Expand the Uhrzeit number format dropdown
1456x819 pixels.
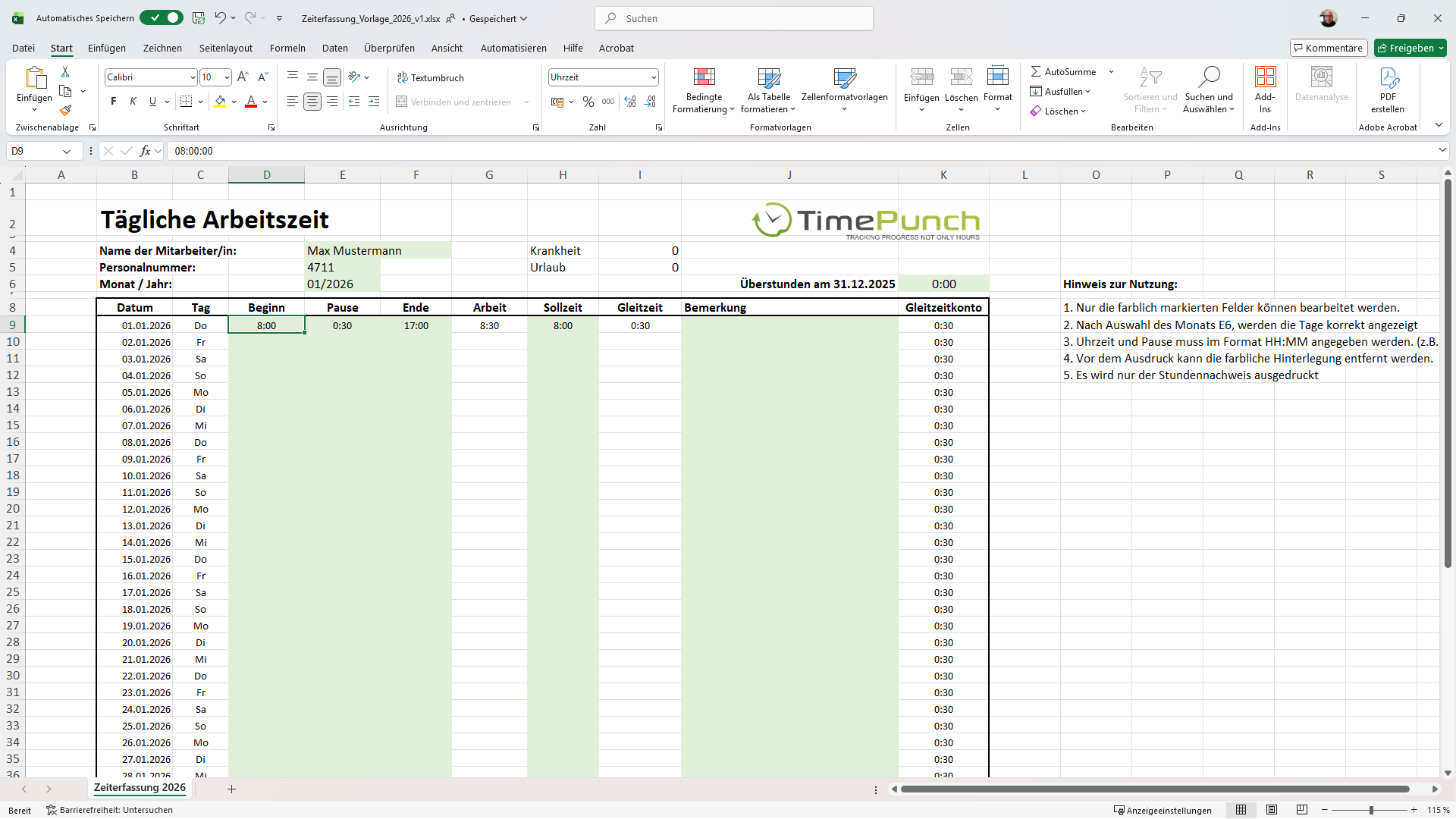click(x=653, y=77)
